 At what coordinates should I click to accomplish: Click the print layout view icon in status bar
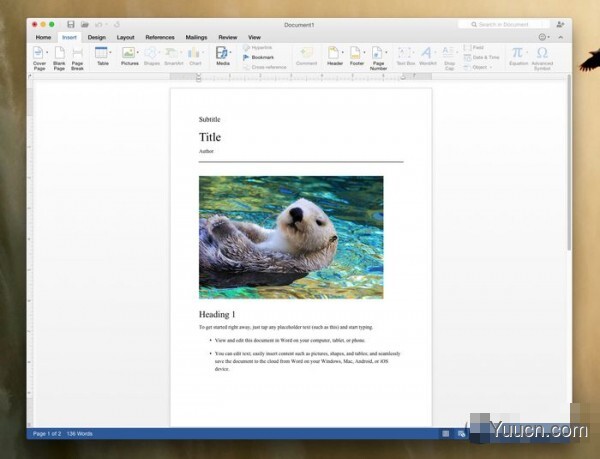coord(445,433)
